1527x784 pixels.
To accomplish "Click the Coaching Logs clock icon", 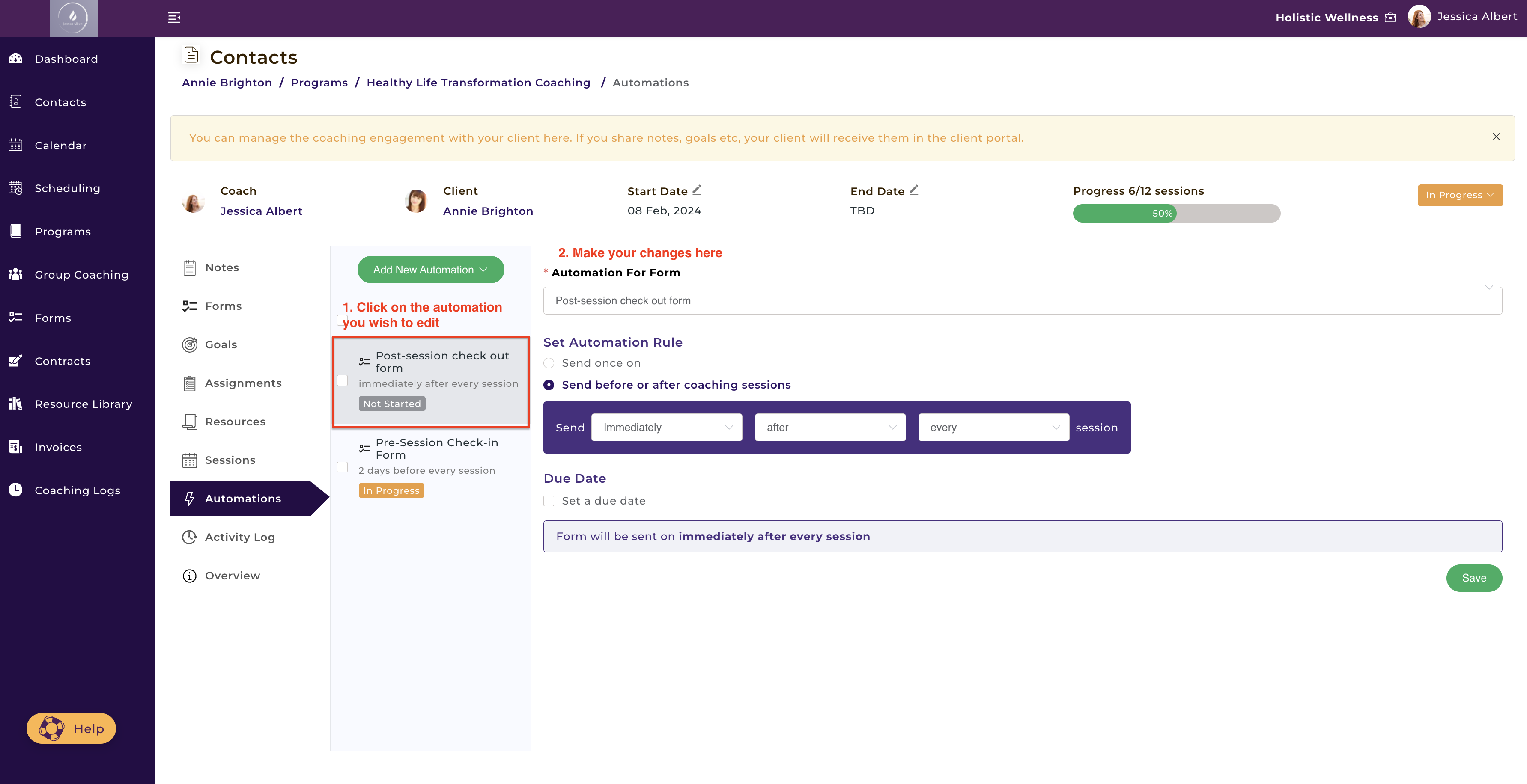I will (x=15, y=490).
